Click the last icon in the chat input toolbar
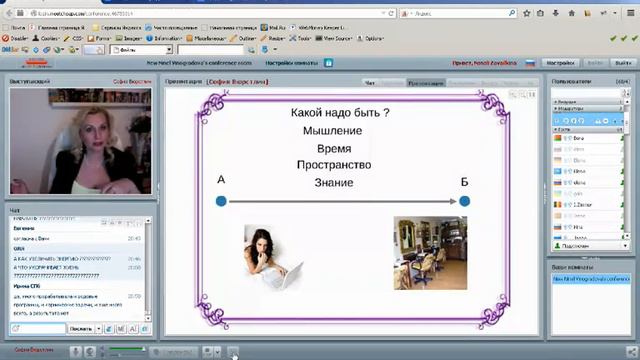Screen dimensions: 640x360 (145, 329)
